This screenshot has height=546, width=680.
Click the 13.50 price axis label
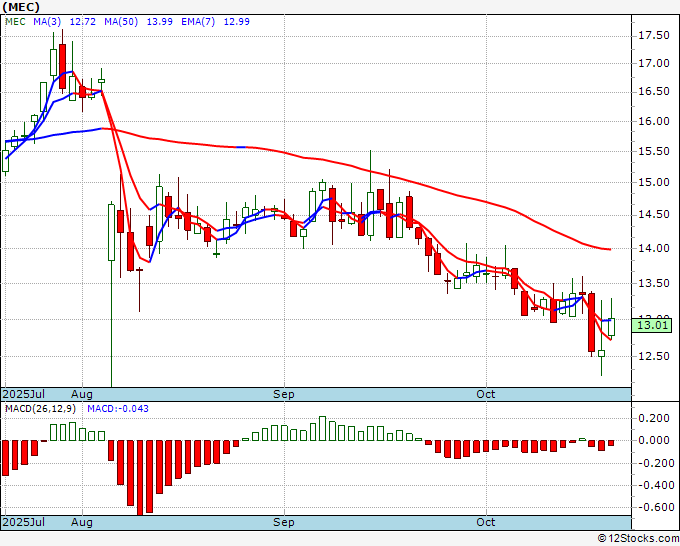[654, 283]
